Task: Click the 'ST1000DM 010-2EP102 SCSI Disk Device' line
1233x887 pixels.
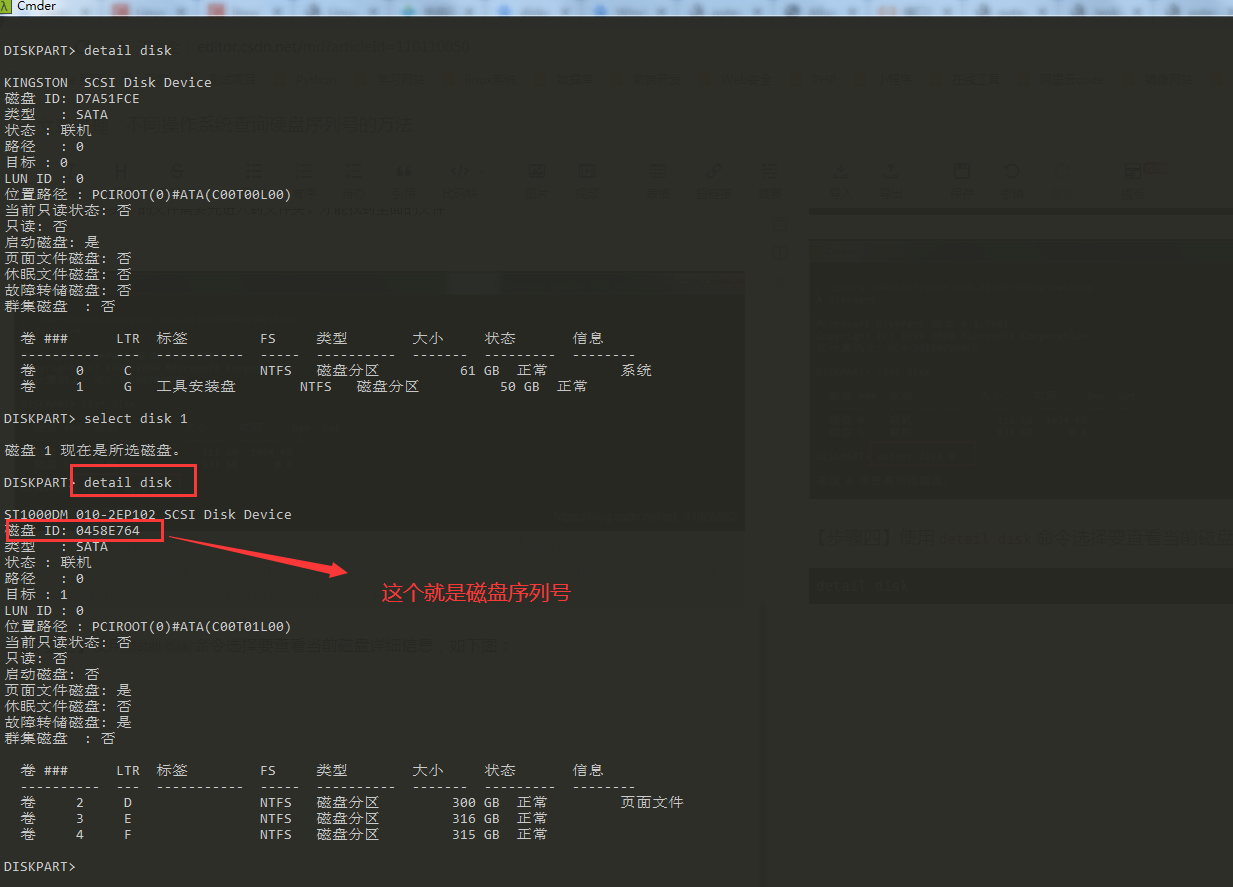Action: [x=148, y=514]
